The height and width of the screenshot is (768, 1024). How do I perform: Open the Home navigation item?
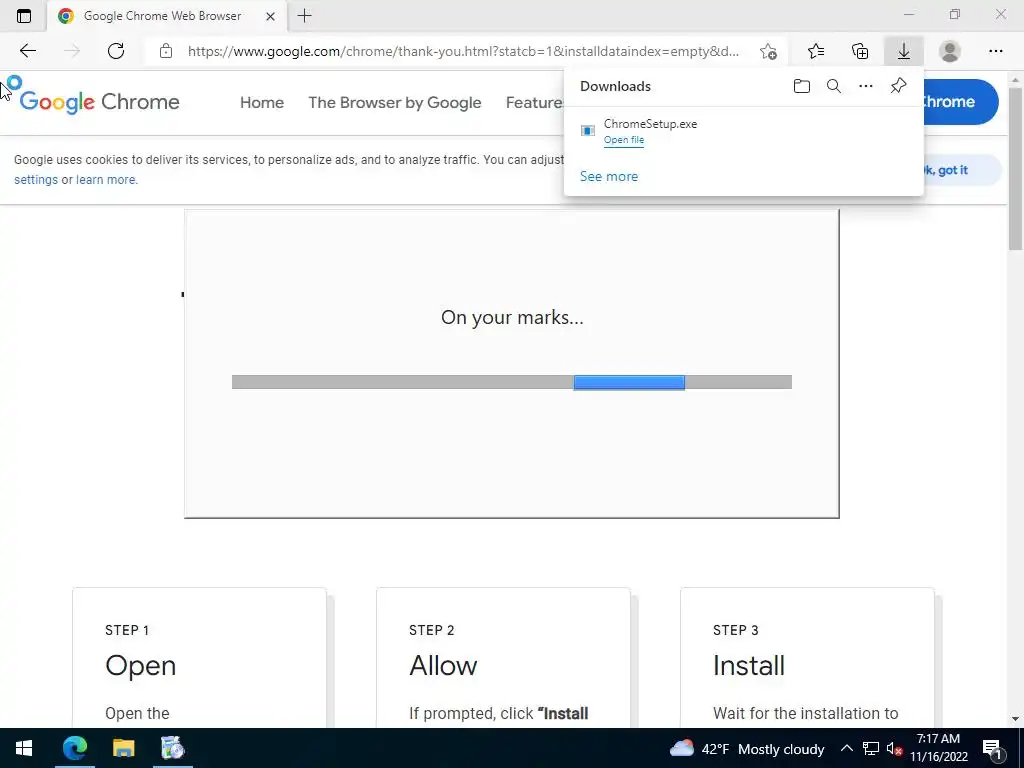pos(262,103)
